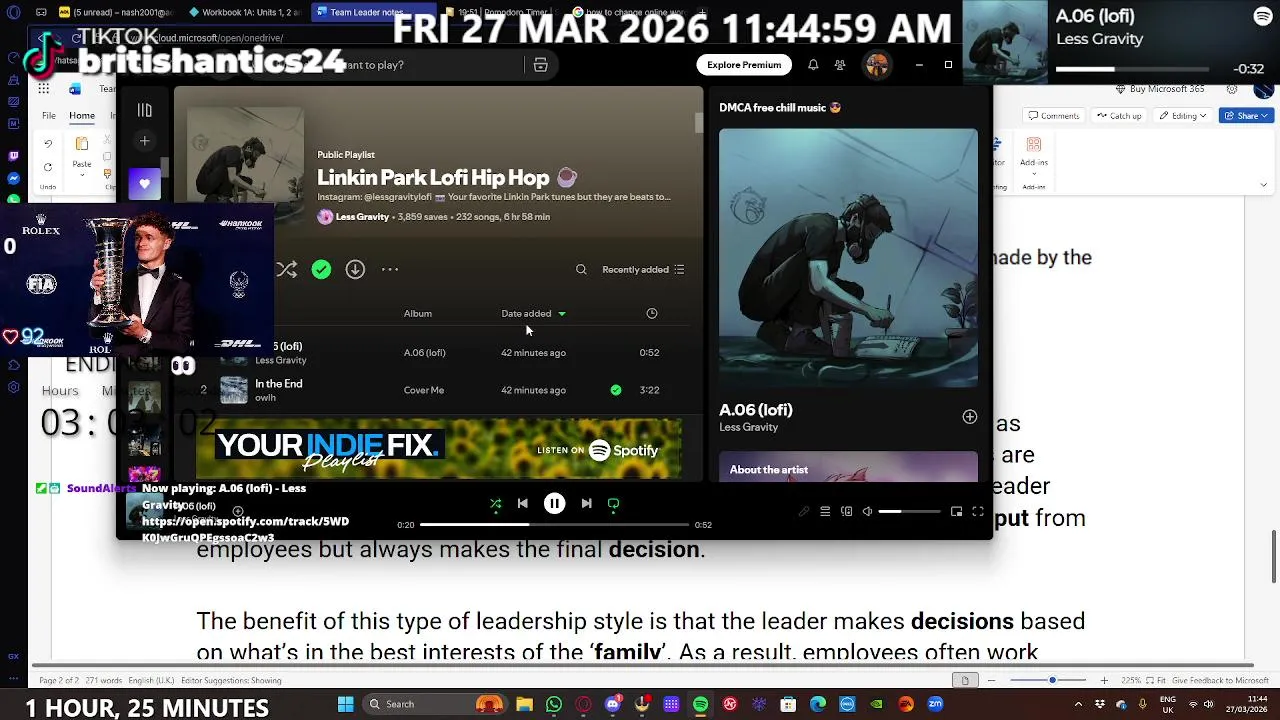Viewport: 1280px width, 720px height.
Task: Add A.06 (lofi) to library from Now Playing panel
Action: pyautogui.click(x=969, y=417)
